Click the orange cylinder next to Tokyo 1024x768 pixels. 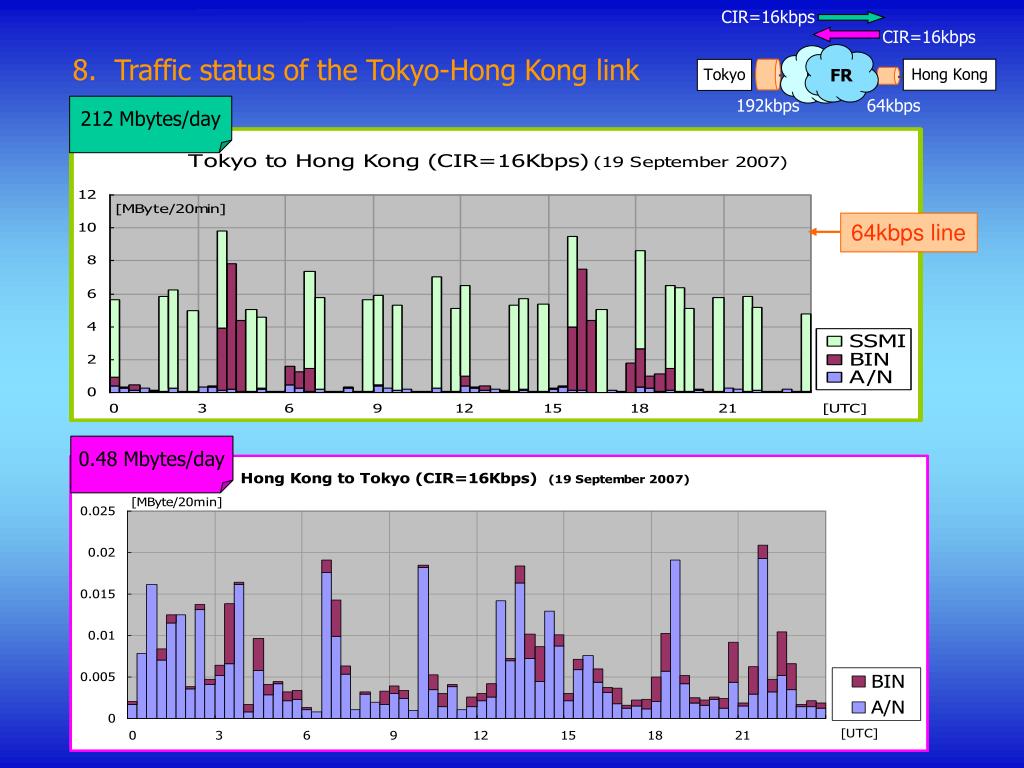click(768, 75)
